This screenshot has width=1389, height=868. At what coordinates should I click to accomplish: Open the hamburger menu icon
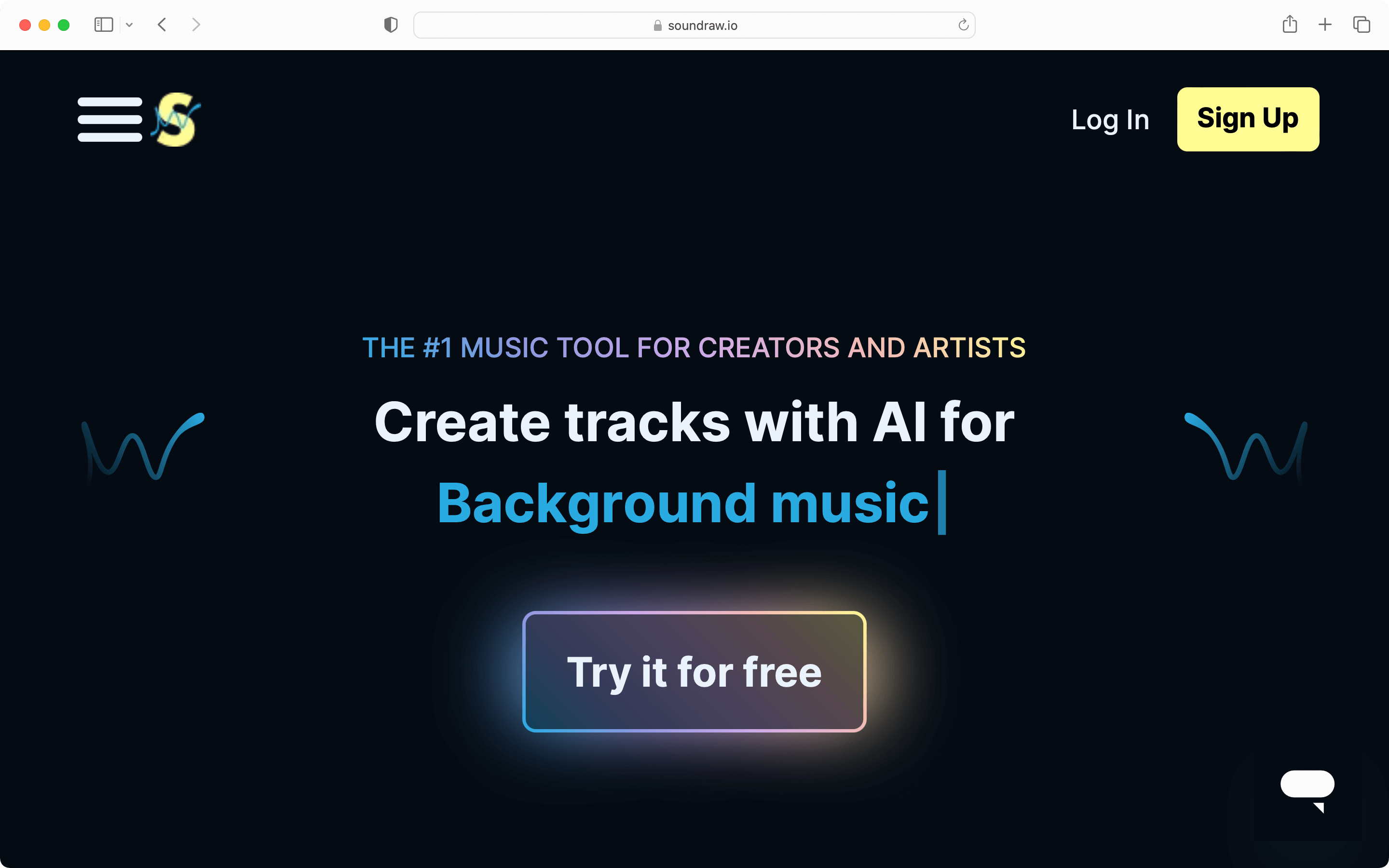coord(109,119)
